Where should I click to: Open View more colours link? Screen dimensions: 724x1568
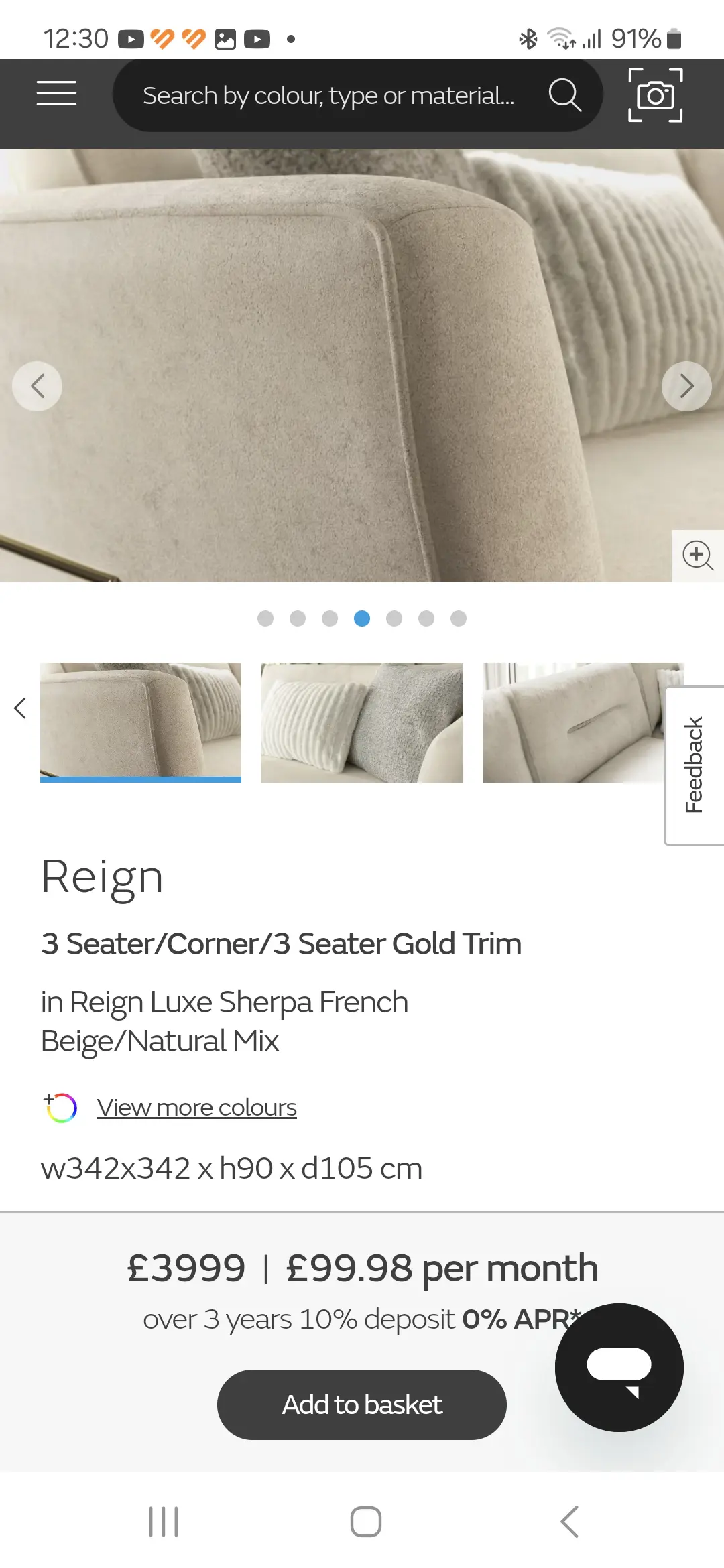[196, 1108]
